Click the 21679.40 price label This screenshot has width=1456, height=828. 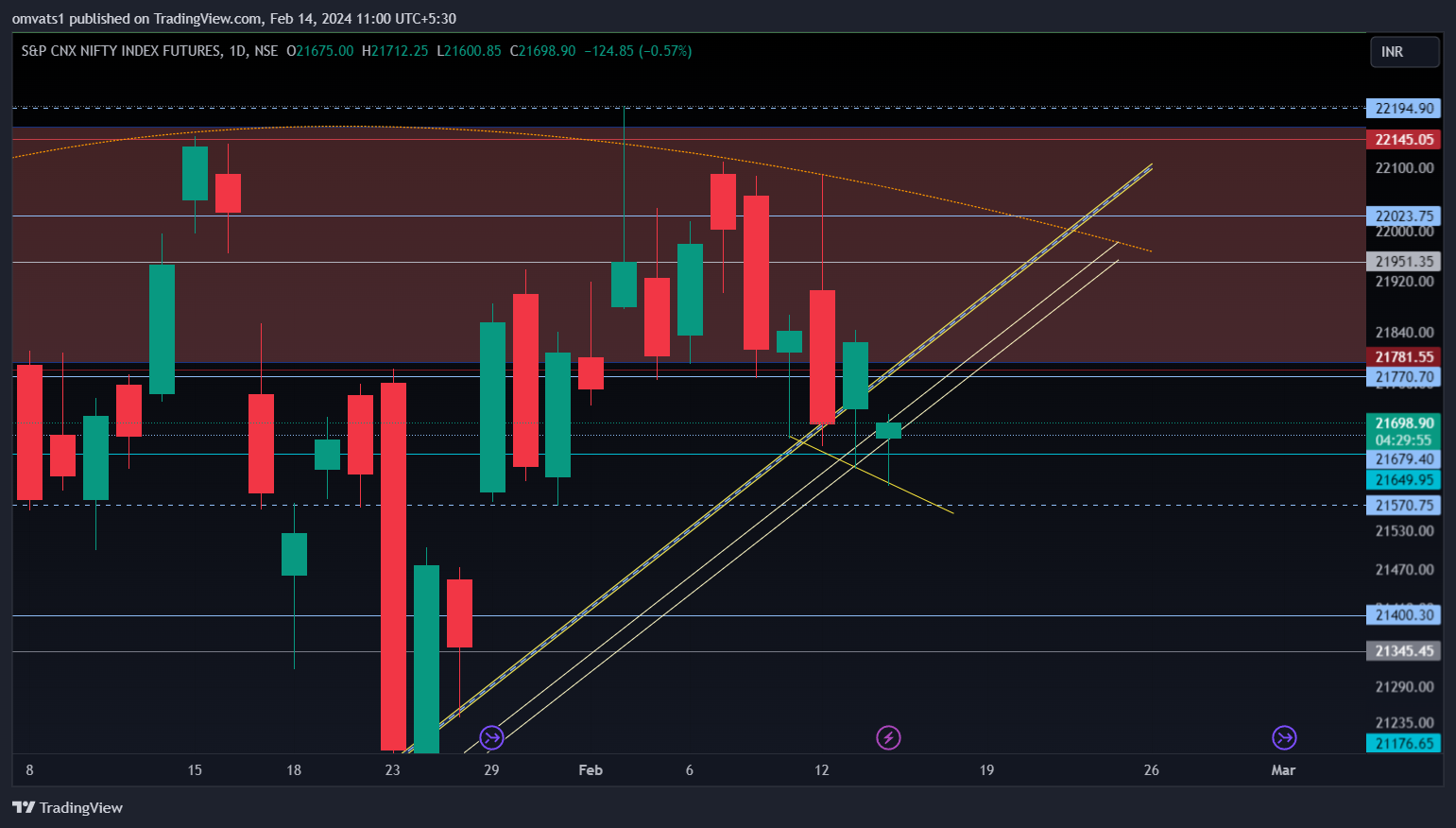pyautogui.click(x=1404, y=458)
